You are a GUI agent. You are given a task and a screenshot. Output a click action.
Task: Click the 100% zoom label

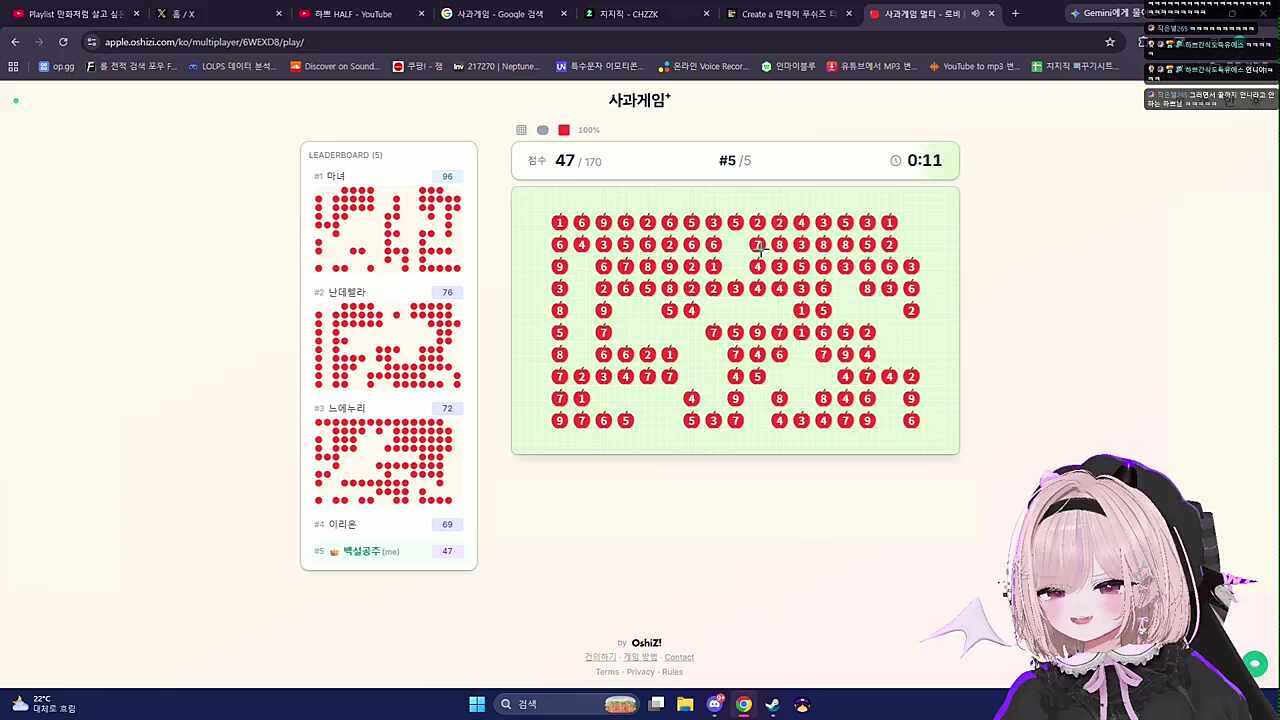pyautogui.click(x=589, y=130)
